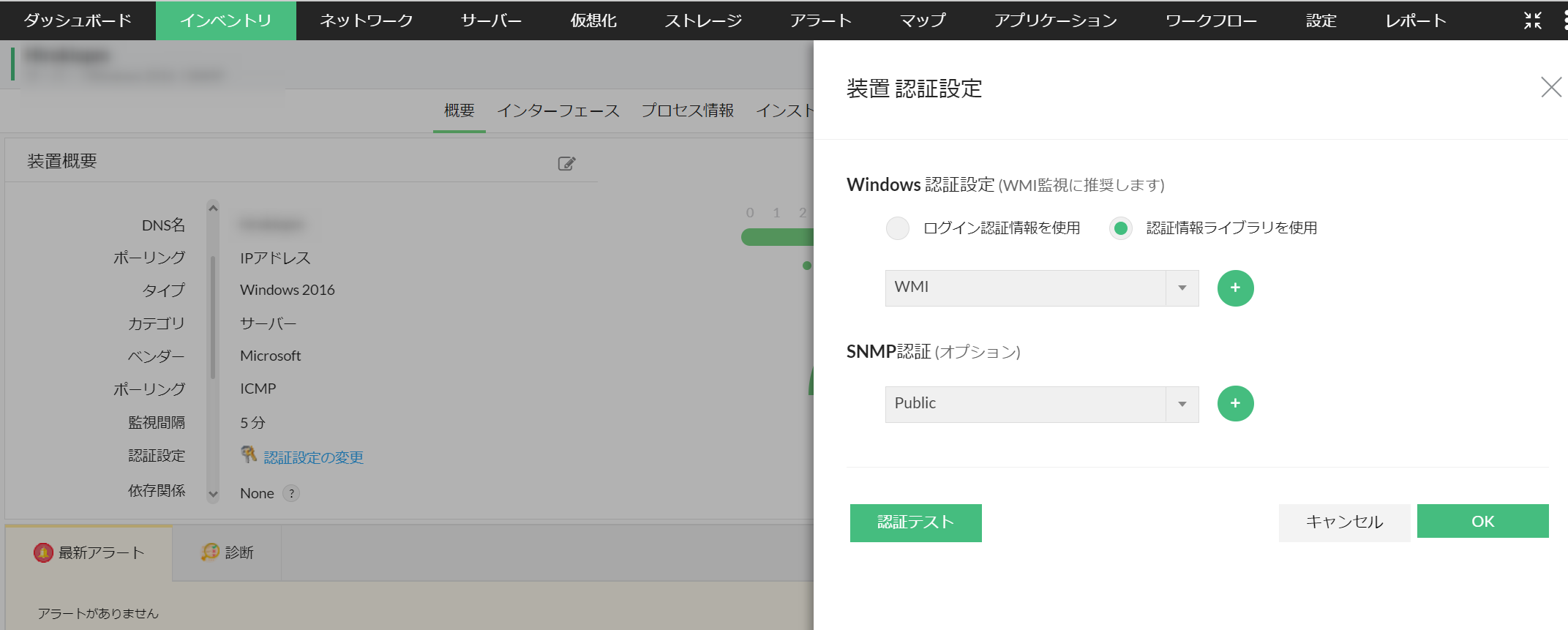Click the 認証テスト button
This screenshot has height=630, width=1568.
click(916, 522)
